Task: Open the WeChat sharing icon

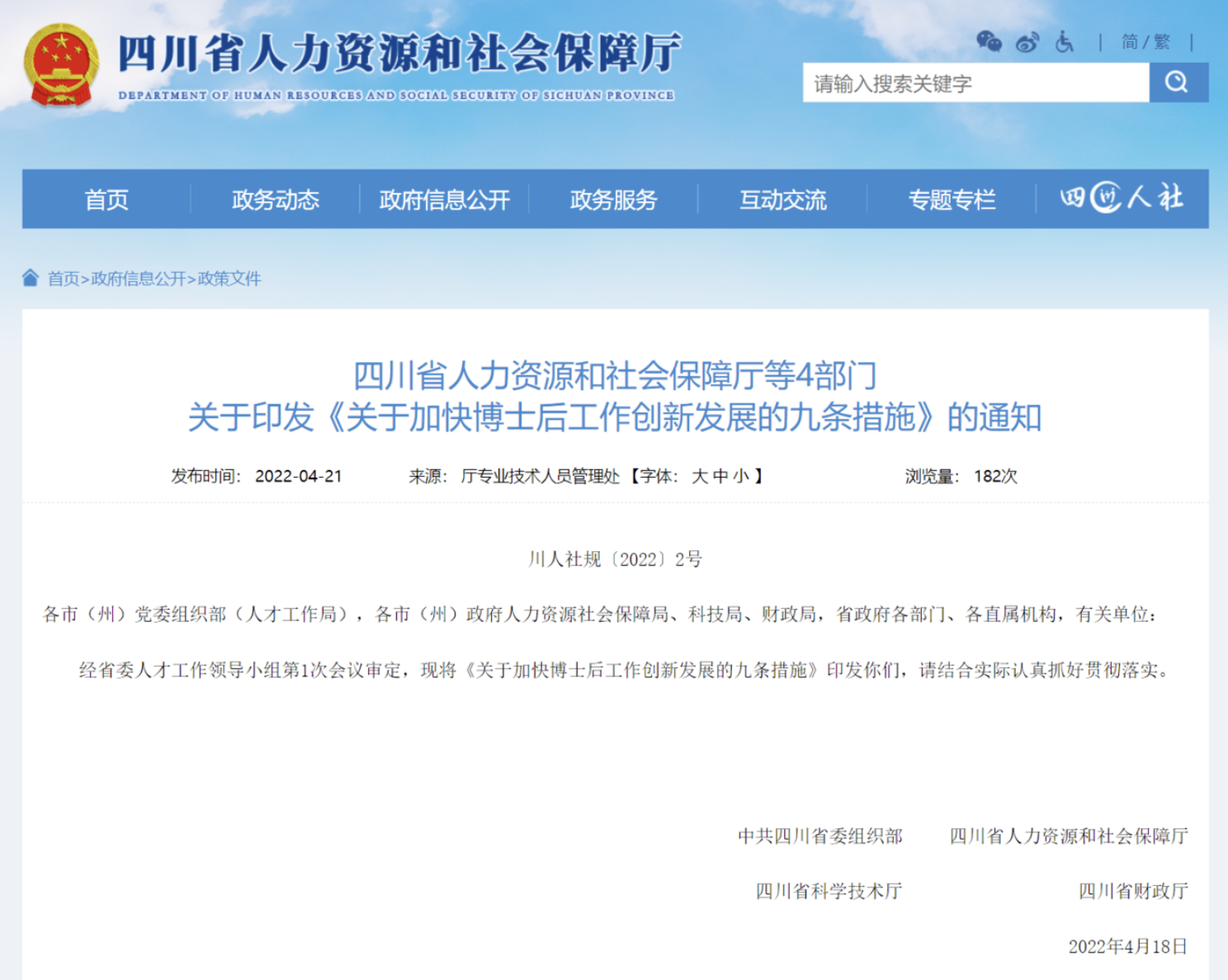Action: pos(989,42)
